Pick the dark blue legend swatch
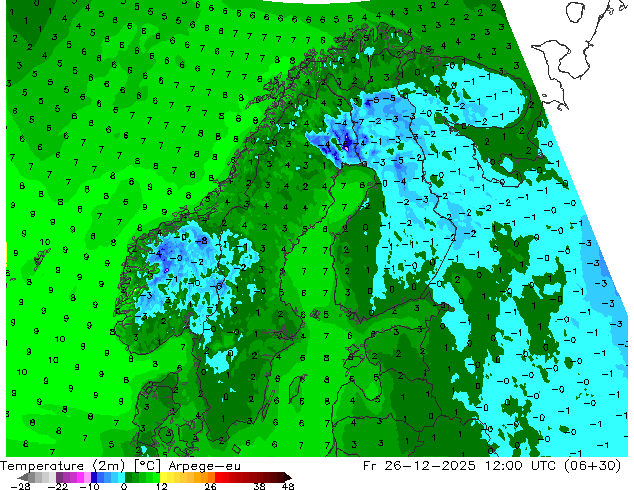 click(94, 477)
